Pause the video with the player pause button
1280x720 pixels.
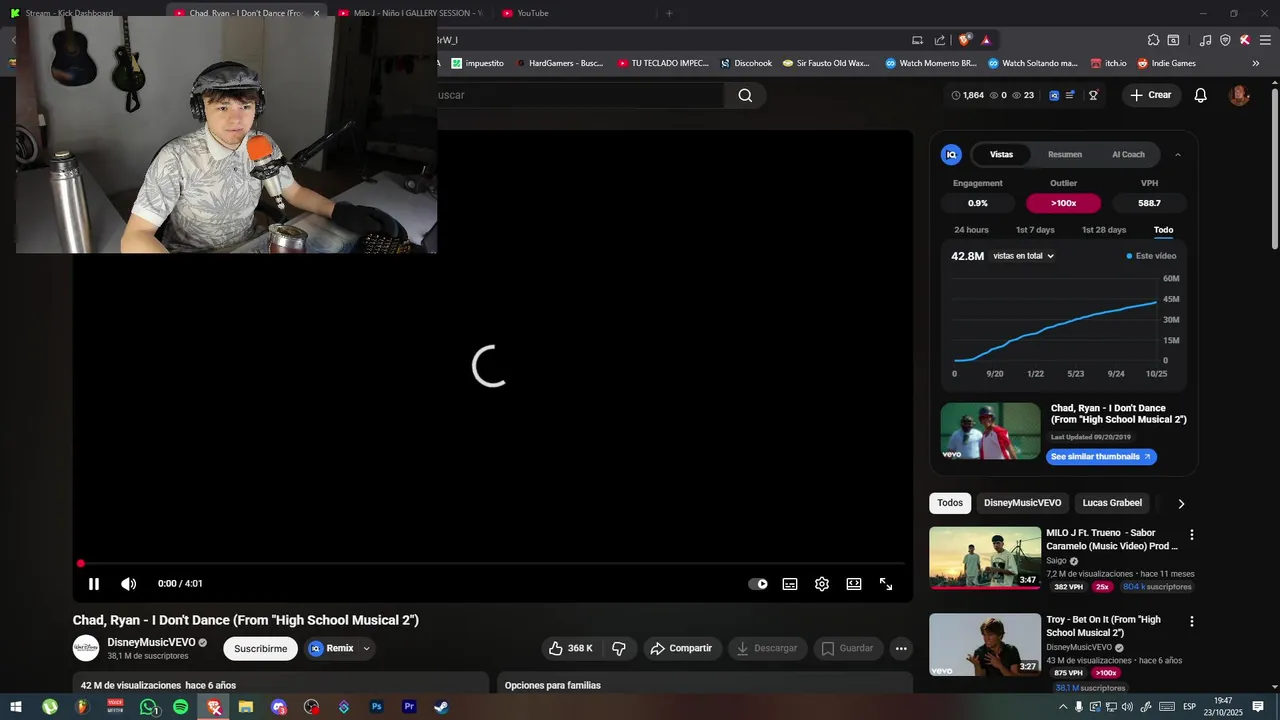click(94, 584)
